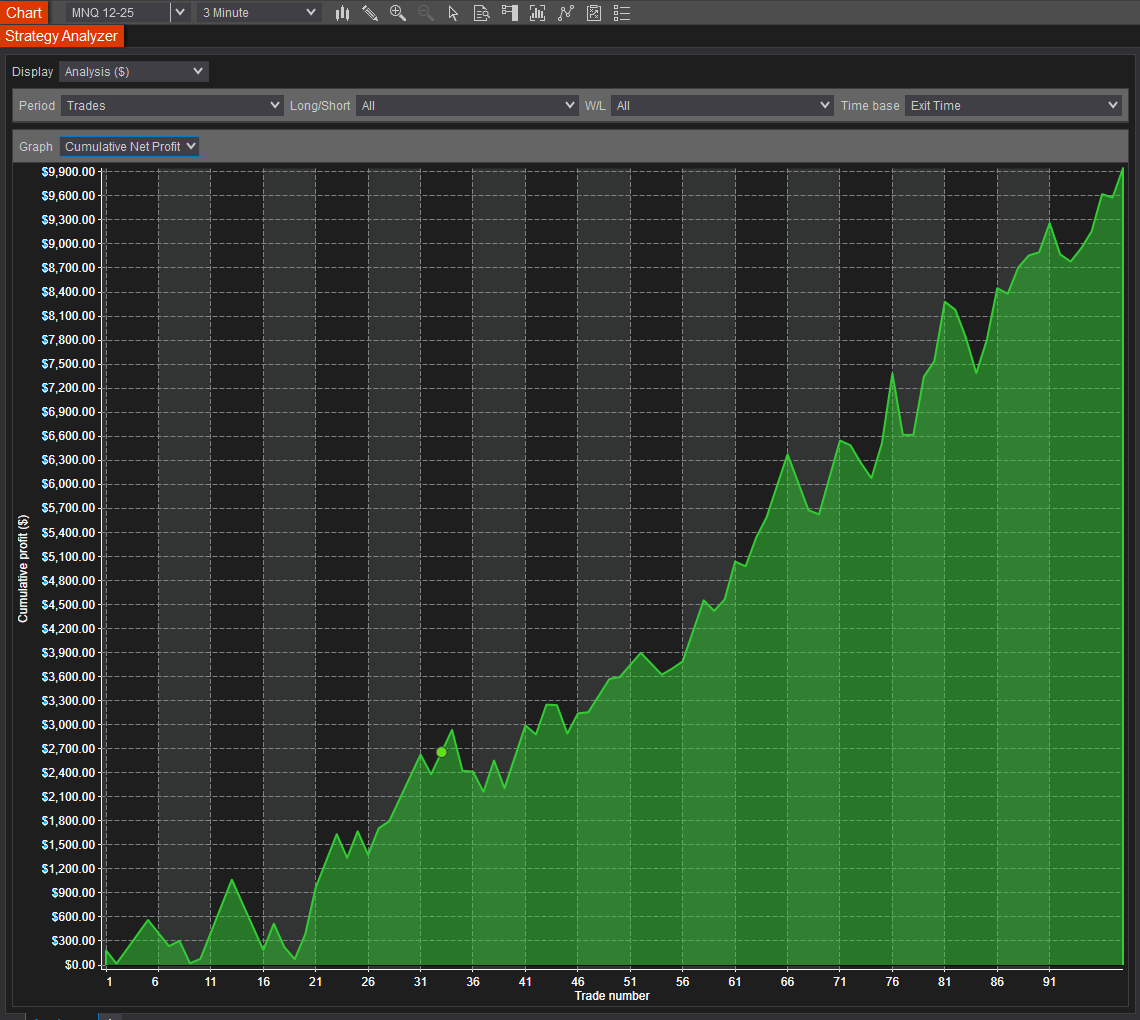Open the Data Series icon

(537, 13)
